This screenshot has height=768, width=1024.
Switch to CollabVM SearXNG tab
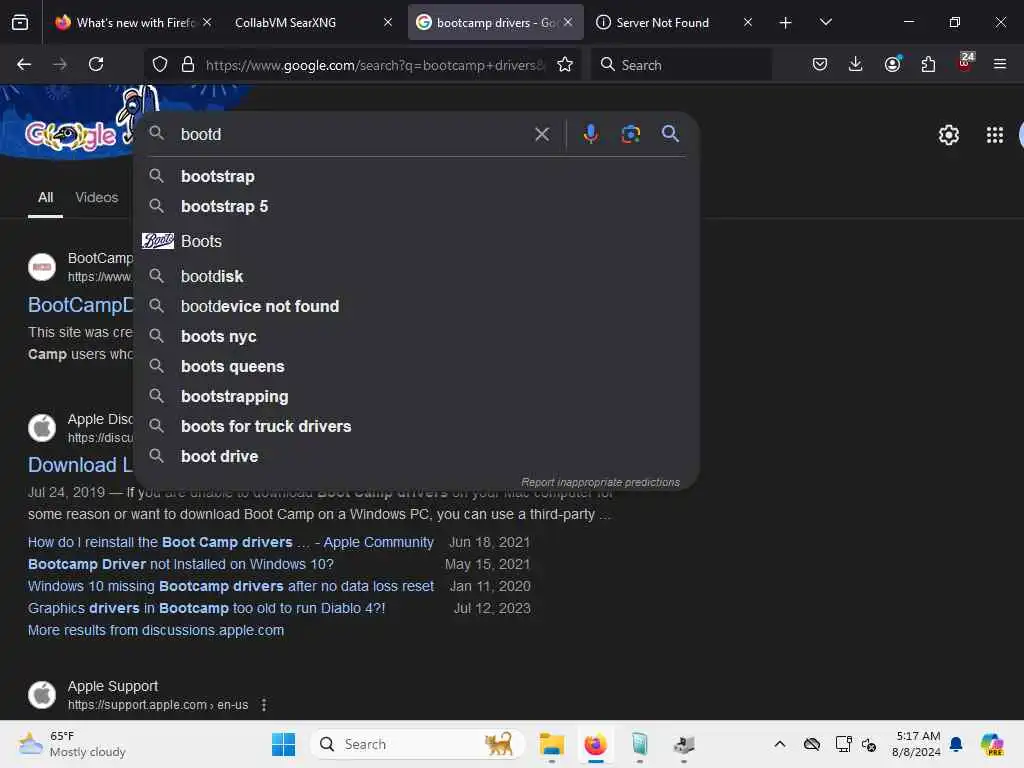pos(310,23)
